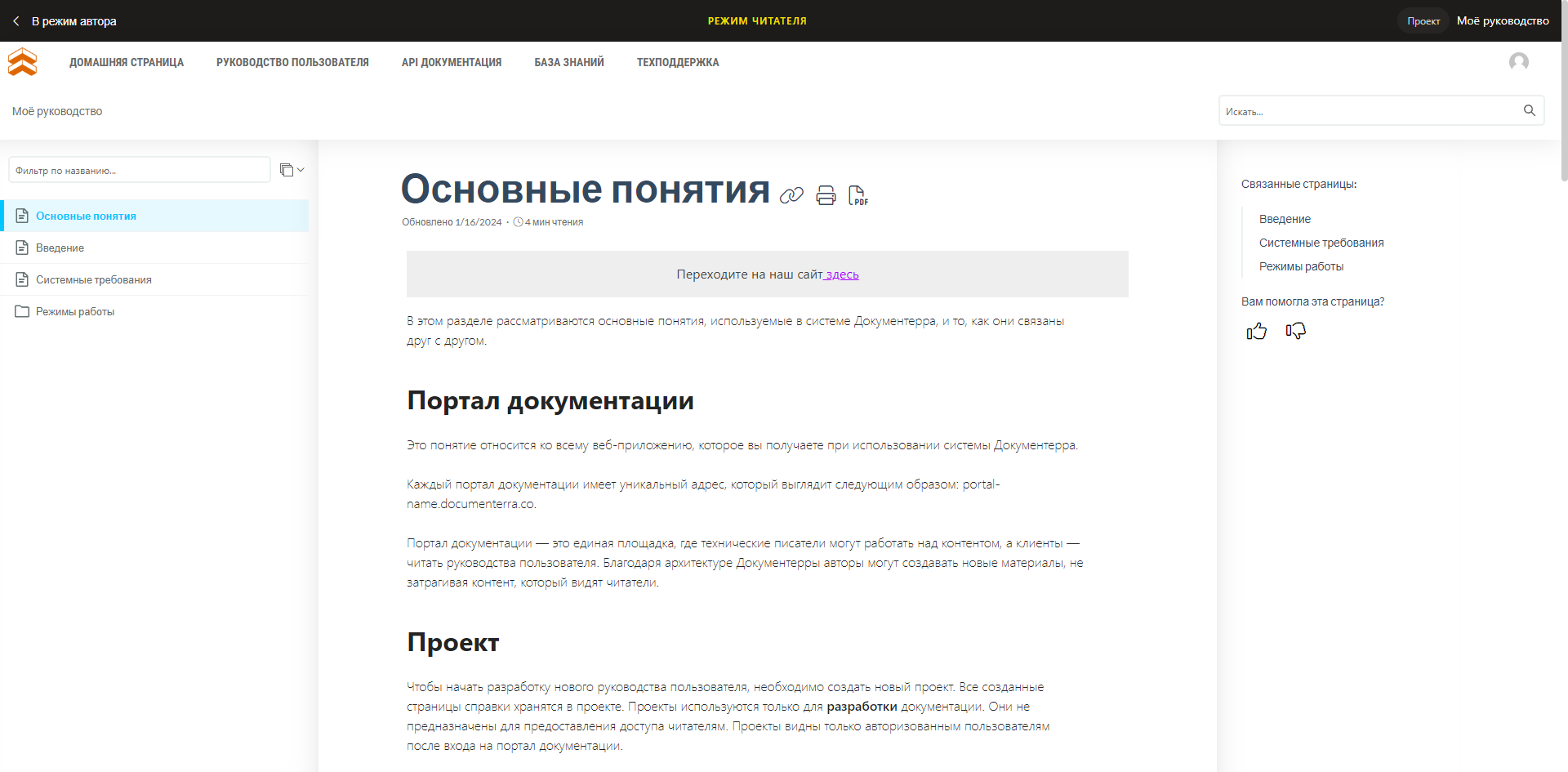
Task: Expand the 'Режимы работы' folder
Action: 75,311
